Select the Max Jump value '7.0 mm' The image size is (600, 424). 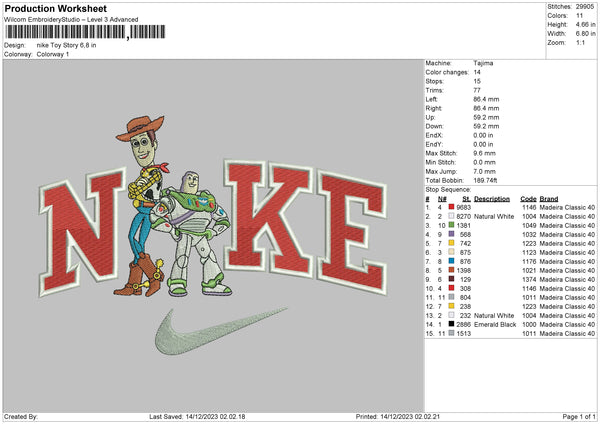(484, 171)
